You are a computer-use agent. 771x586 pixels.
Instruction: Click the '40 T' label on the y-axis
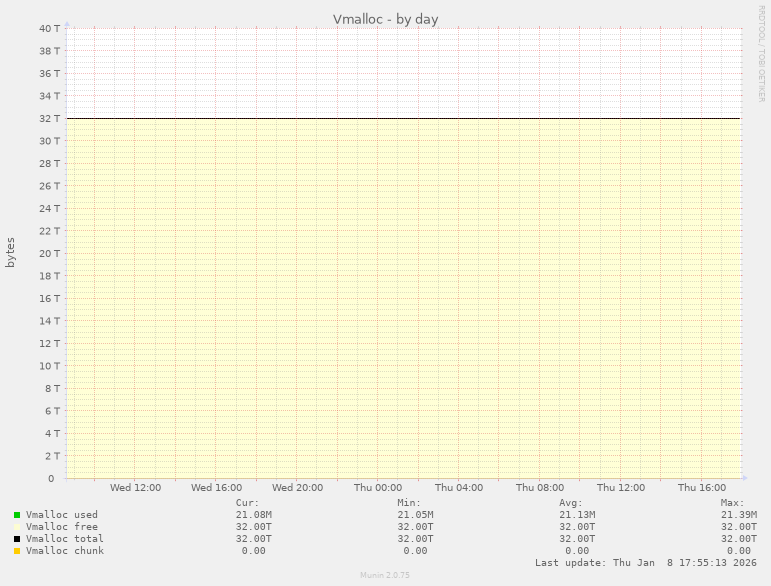click(50, 28)
